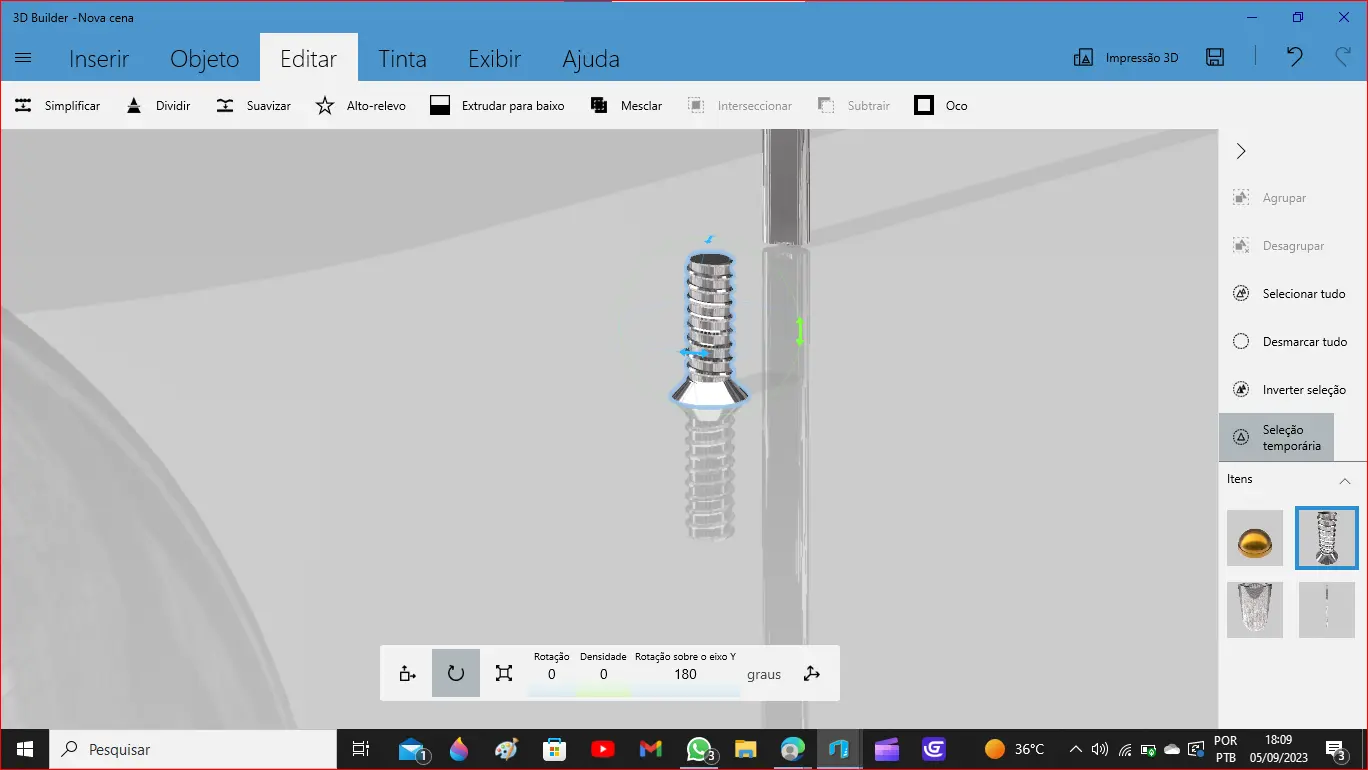Collapse the right sidebar using the arrow
The image size is (1368, 770).
(x=1240, y=150)
